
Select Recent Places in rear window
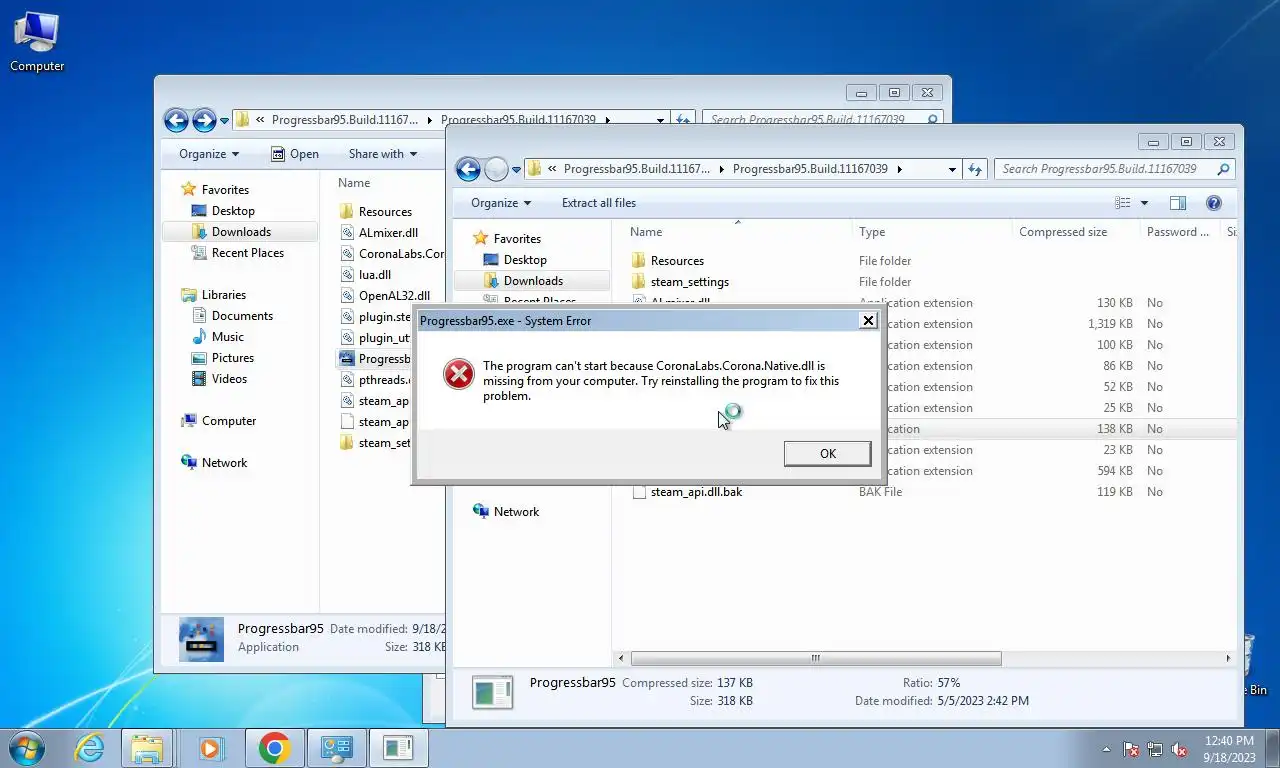pos(247,253)
